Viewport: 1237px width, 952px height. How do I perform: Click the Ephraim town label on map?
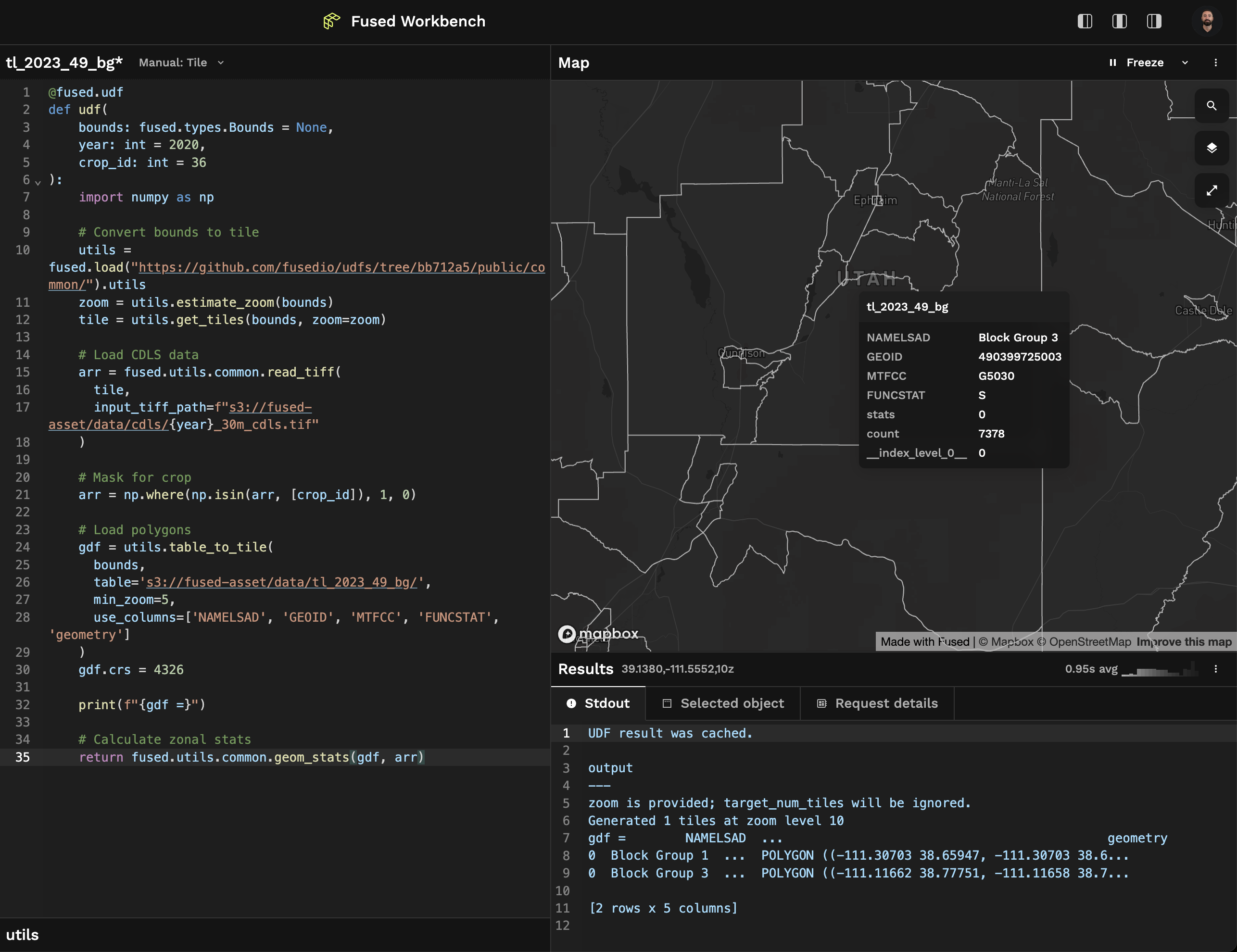(x=875, y=200)
